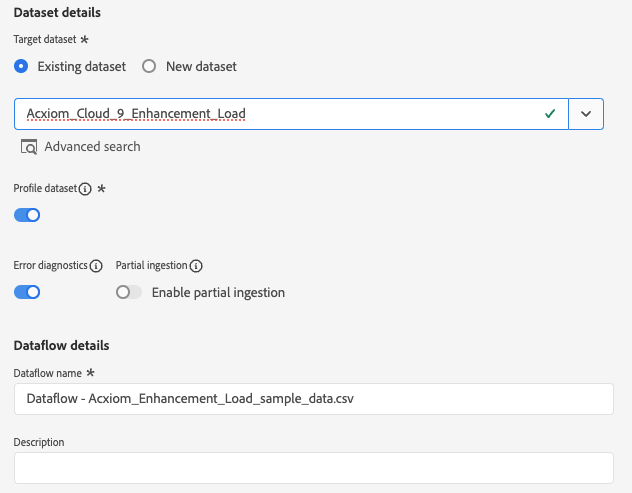Image resolution: width=632 pixels, height=493 pixels.
Task: Click the Profile dataset info icon
Action: point(85,188)
